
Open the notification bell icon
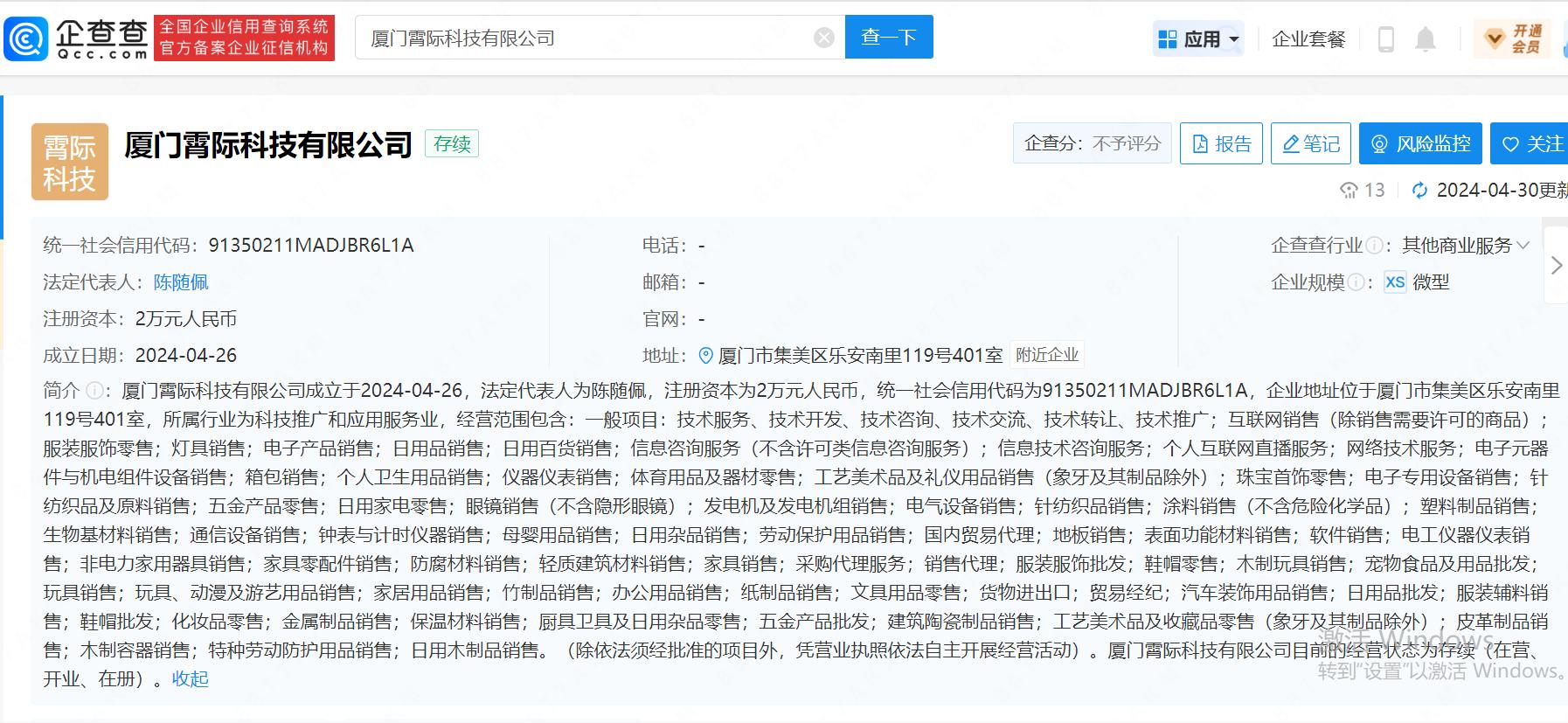1426,38
